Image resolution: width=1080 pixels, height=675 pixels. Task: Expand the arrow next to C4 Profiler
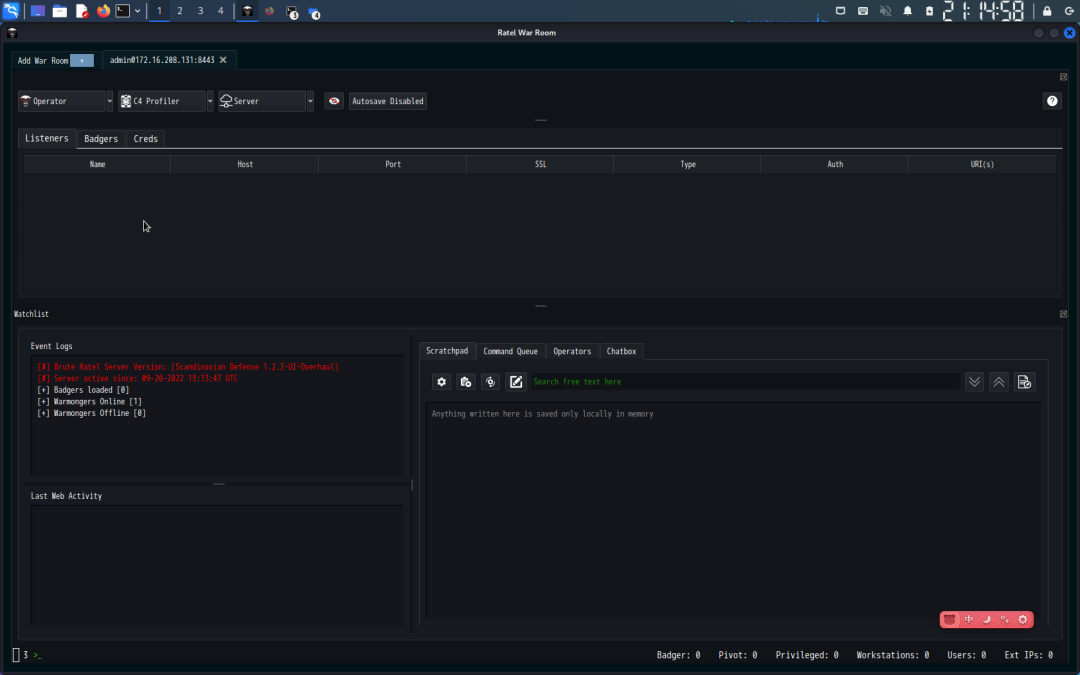210,101
